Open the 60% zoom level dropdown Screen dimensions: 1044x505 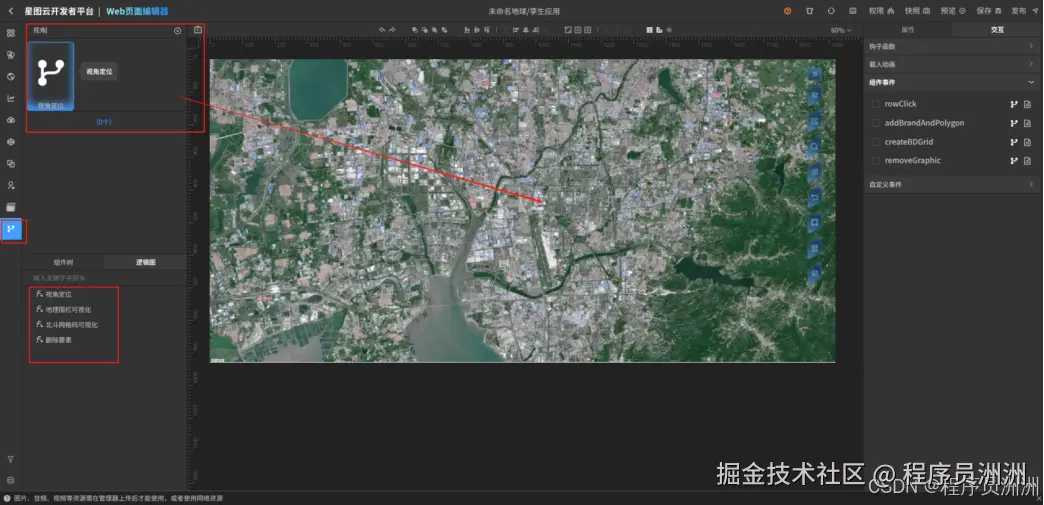point(841,30)
